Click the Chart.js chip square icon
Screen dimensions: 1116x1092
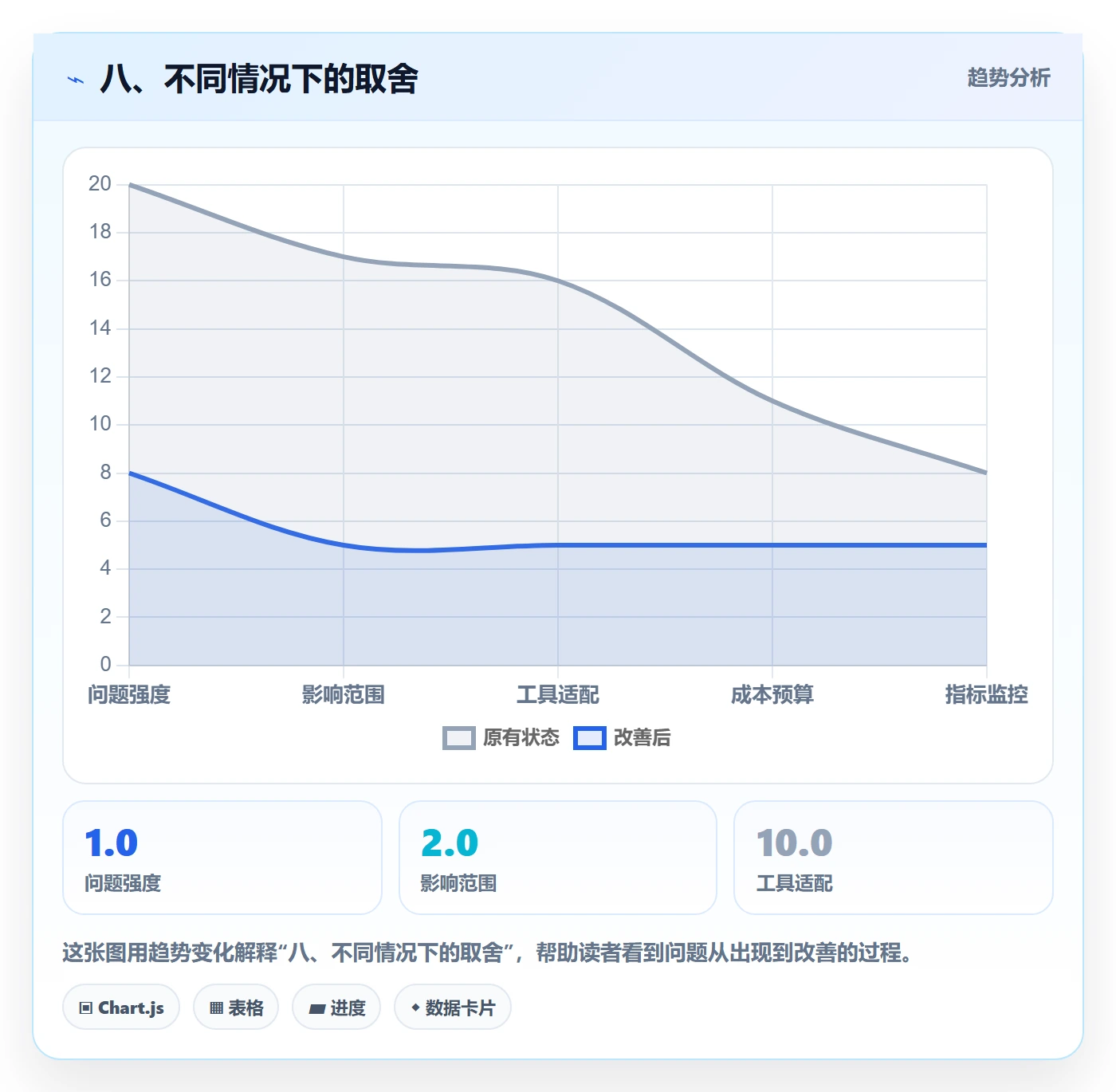86,1008
